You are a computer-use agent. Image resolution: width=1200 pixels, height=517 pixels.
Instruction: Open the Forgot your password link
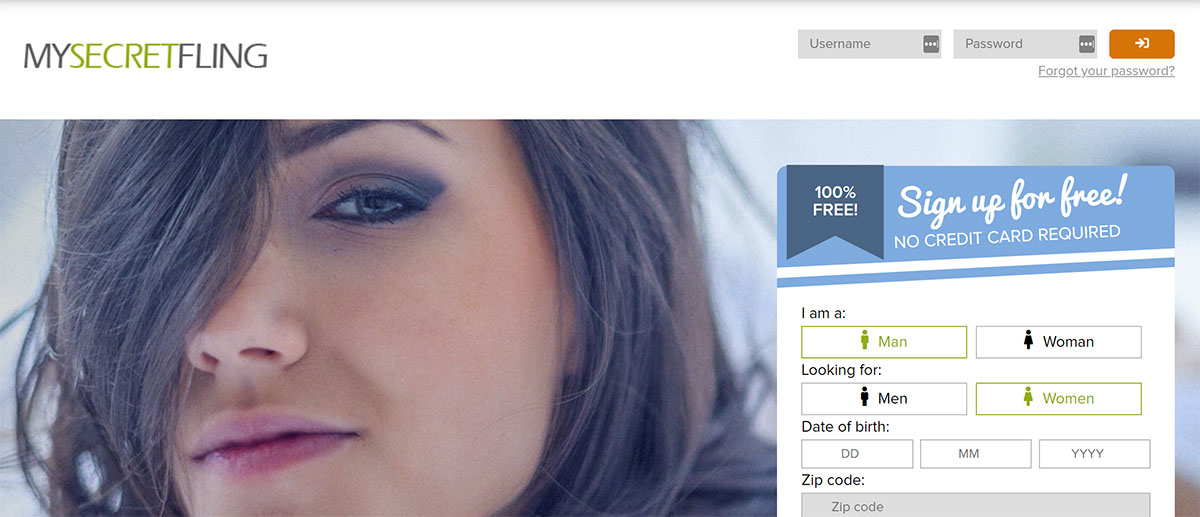1106,71
